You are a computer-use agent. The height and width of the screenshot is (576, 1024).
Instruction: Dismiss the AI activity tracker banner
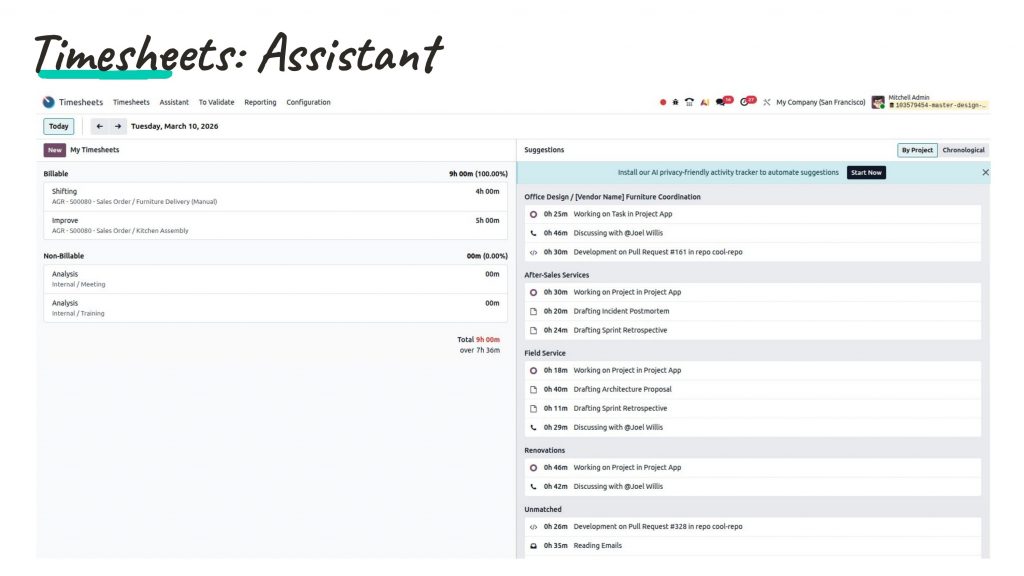point(985,171)
